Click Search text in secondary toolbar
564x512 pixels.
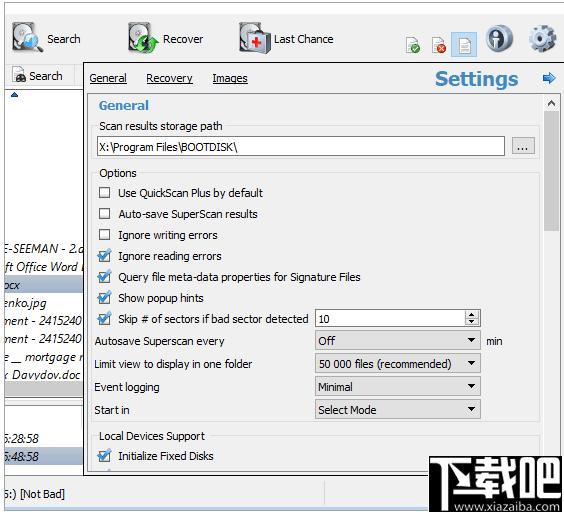(46, 76)
